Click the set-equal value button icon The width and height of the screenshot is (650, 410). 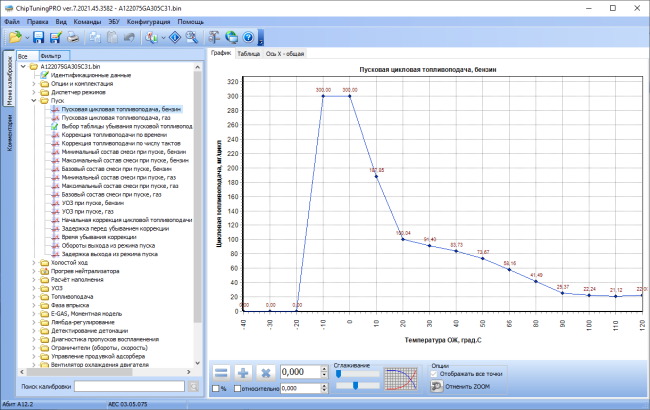pos(221,373)
